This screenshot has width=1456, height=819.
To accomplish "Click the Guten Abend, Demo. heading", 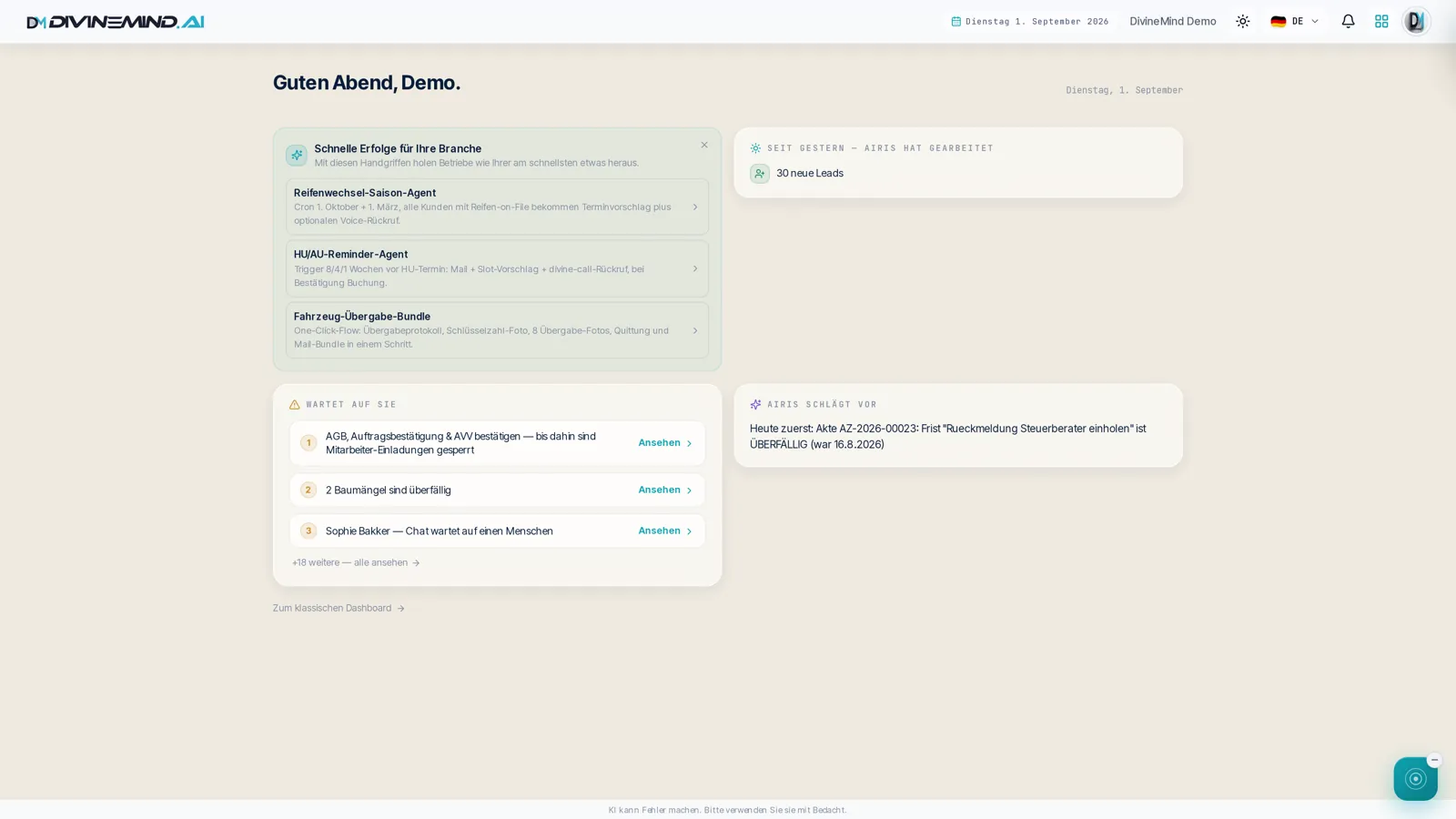I will [367, 83].
